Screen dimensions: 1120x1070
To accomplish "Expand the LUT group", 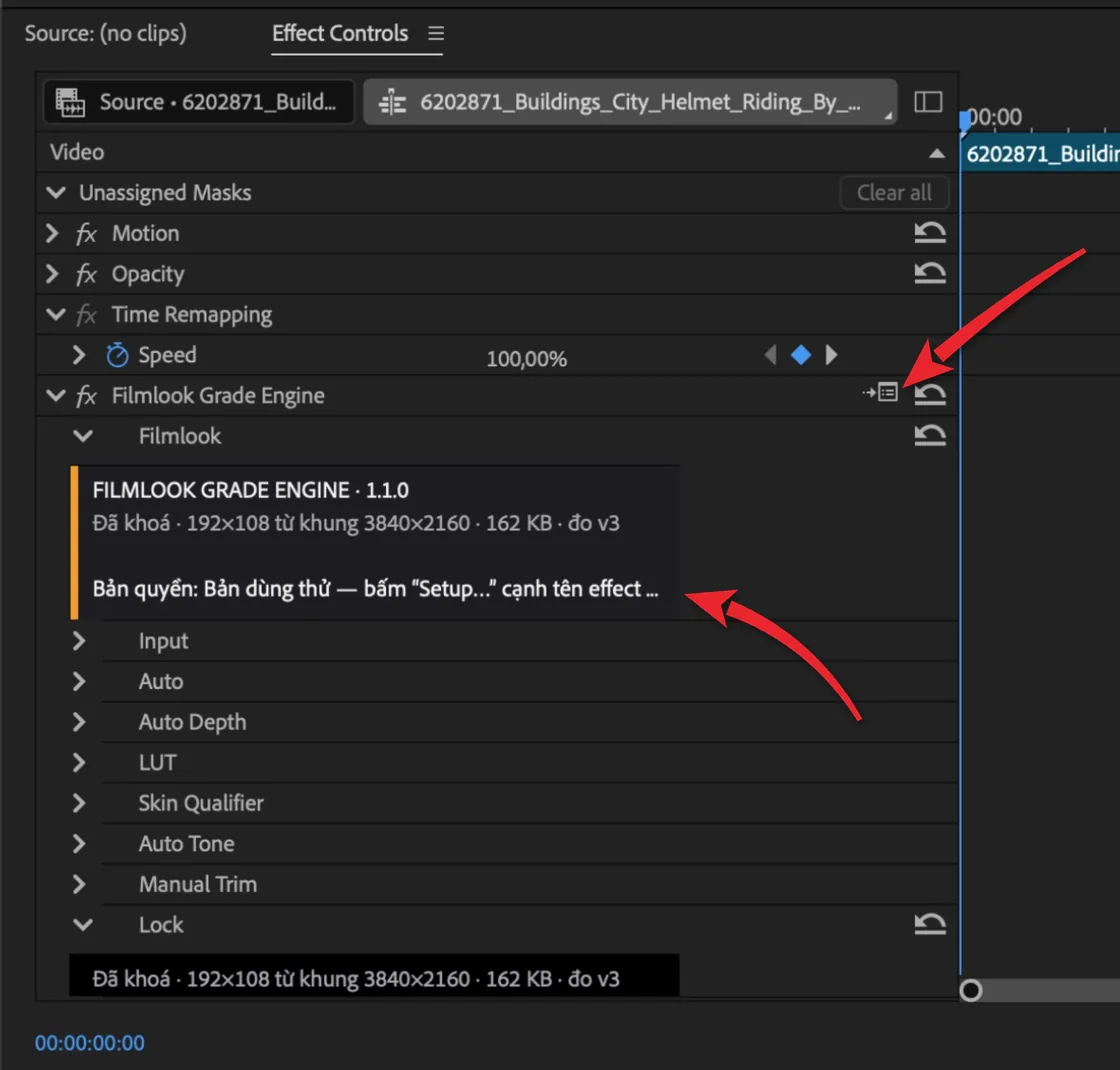I will click(79, 763).
